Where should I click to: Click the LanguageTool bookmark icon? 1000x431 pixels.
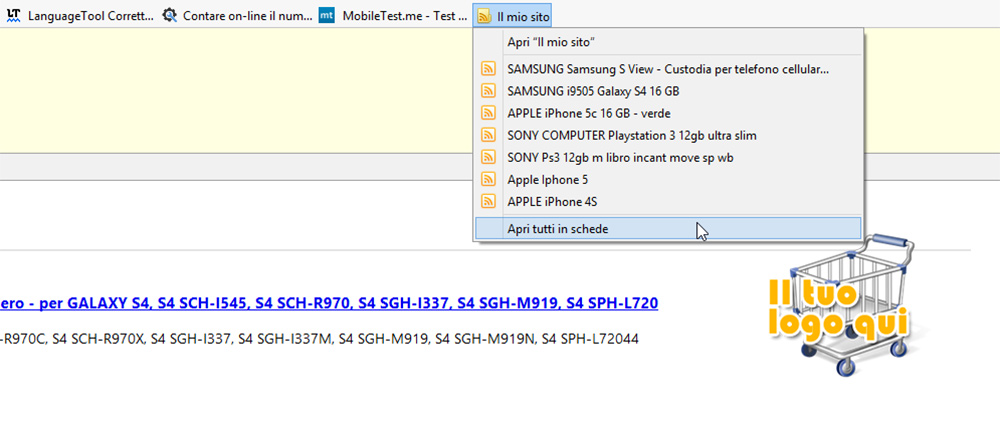13,15
